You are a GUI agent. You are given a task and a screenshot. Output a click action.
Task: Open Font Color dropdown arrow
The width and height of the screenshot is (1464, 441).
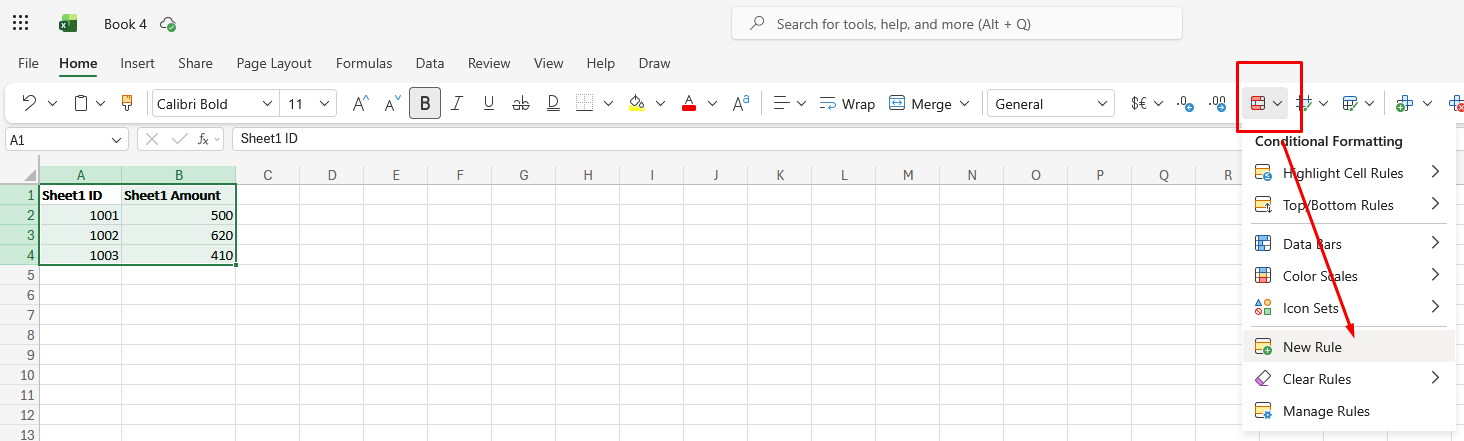[712, 103]
